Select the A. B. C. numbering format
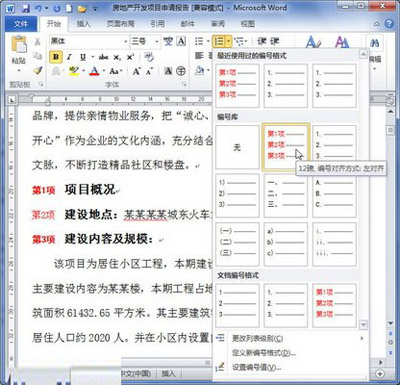The height and width of the screenshot is (385, 400). coord(334,195)
